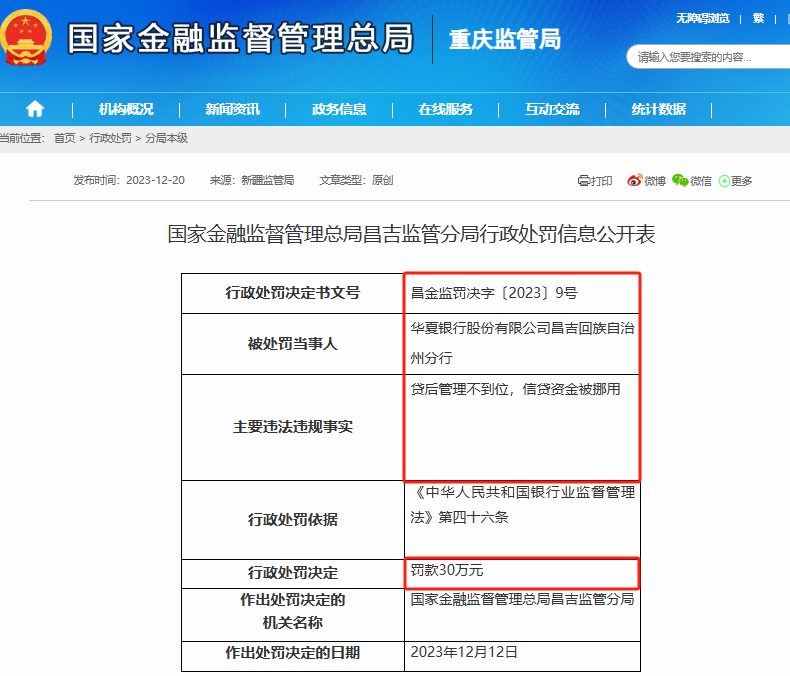This screenshot has height=676, width=790.
Task: Click the 行政处罚 breadcrumb link
Action: 110,138
